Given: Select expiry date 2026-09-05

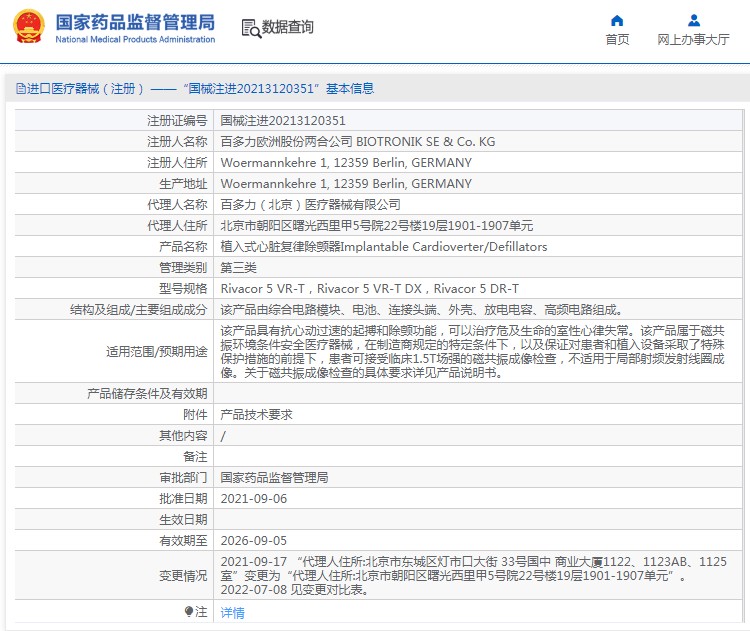Looking at the screenshot, I should [x=254, y=541].
